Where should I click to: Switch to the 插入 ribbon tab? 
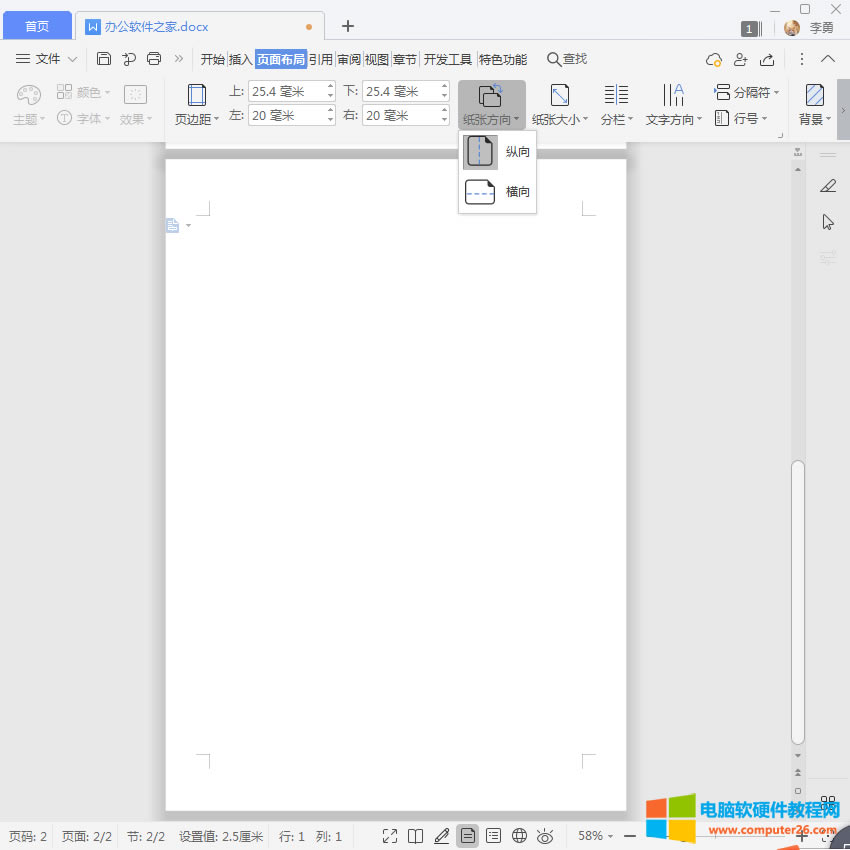point(241,59)
